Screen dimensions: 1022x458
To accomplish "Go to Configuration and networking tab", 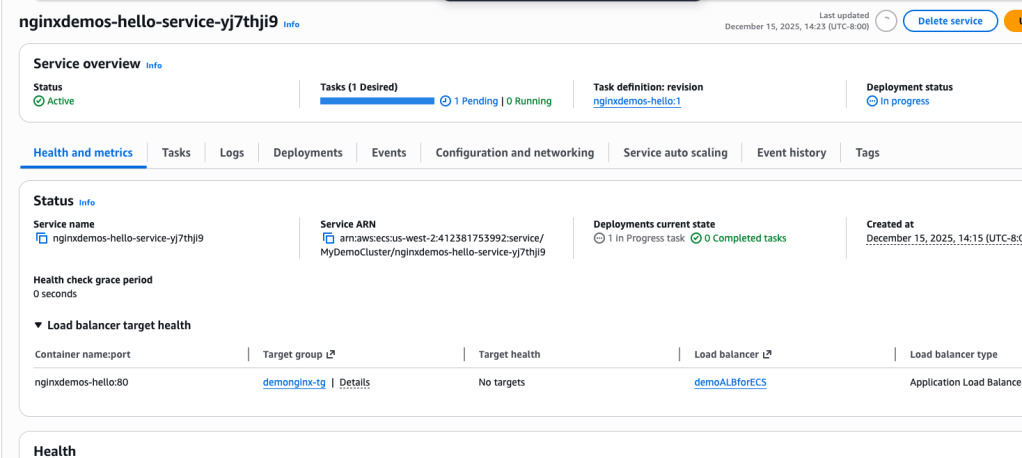I will click(x=514, y=153).
